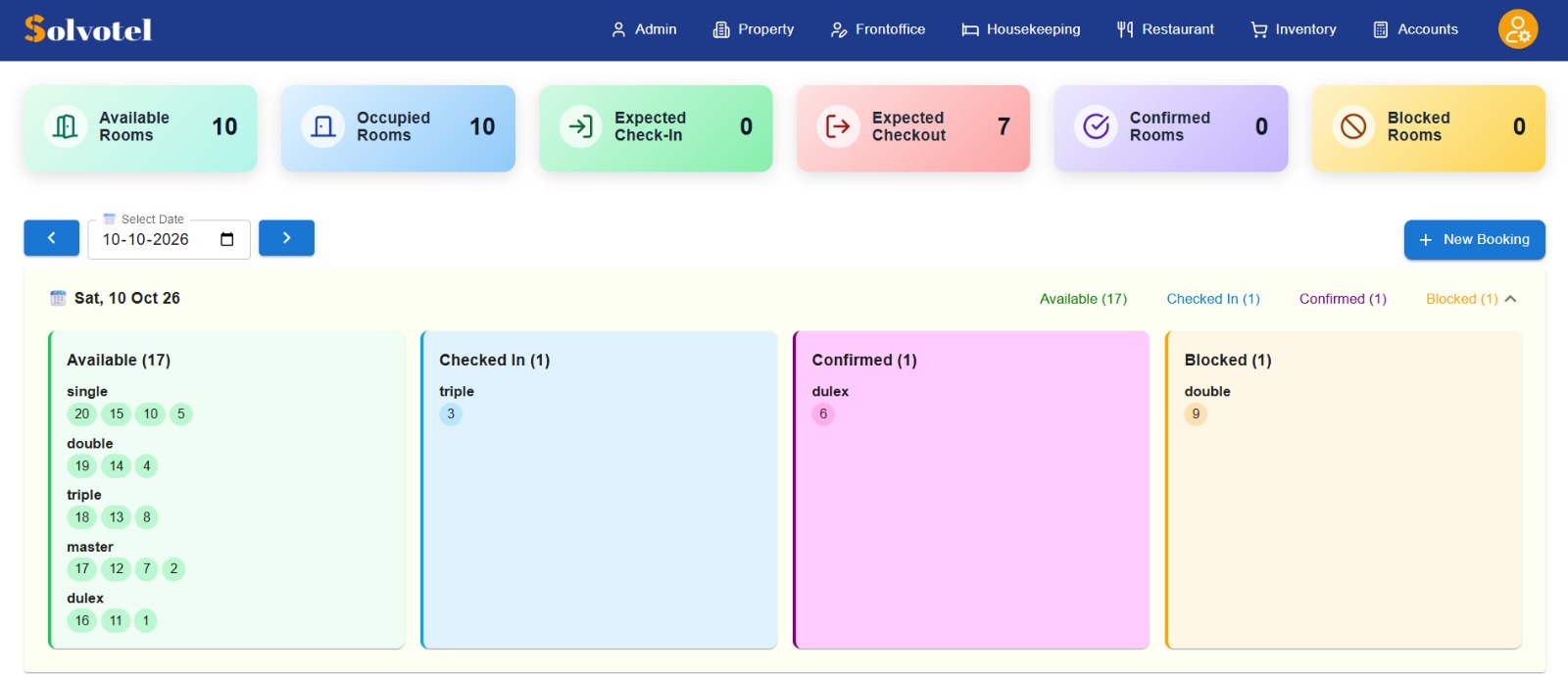Select available master room 17
Screen dimensions: 1568x679
[82, 569]
